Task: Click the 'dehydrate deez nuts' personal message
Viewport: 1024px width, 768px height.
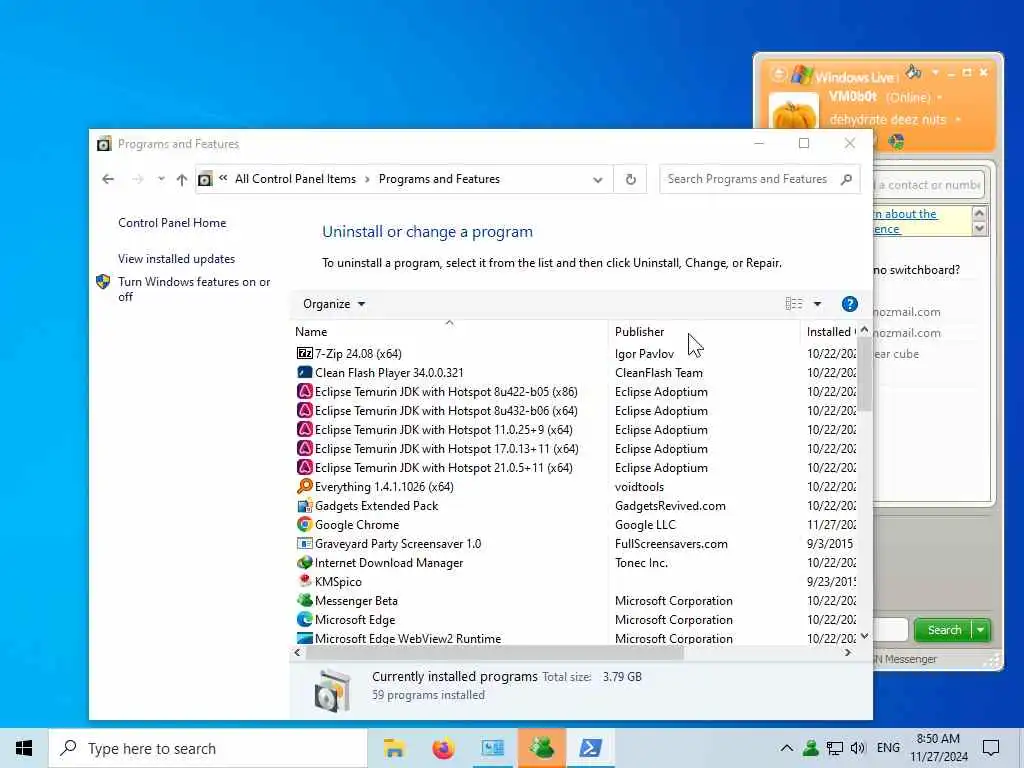Action: (888, 120)
